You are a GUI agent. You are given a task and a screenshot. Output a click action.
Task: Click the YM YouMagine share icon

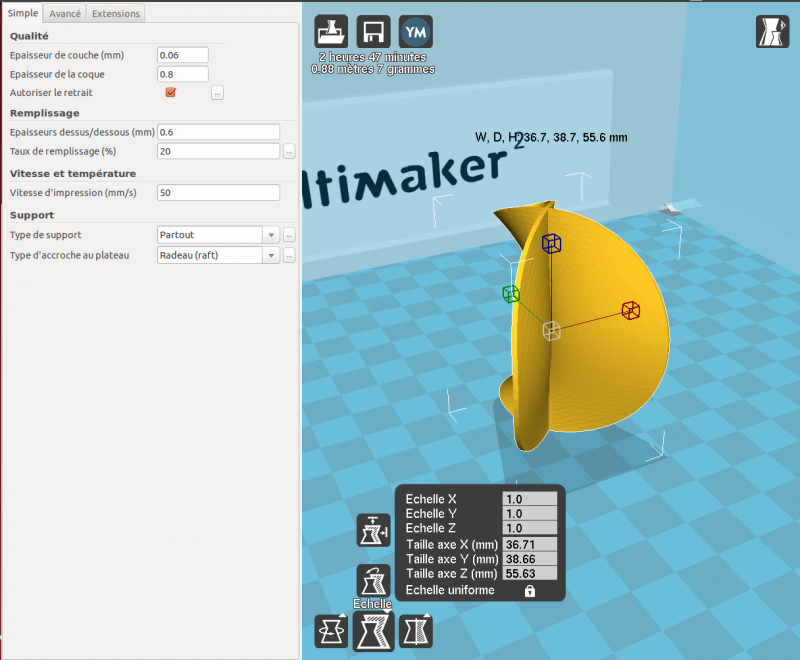tap(416, 32)
